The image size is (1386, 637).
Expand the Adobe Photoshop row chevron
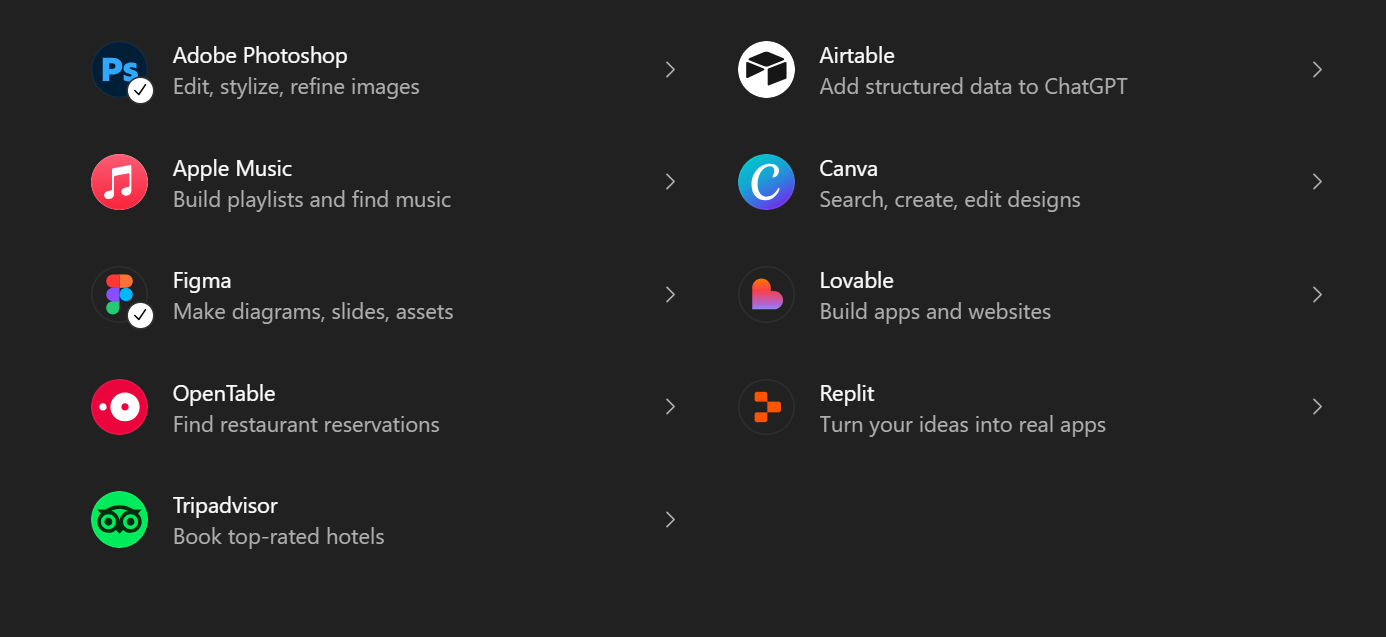point(670,69)
